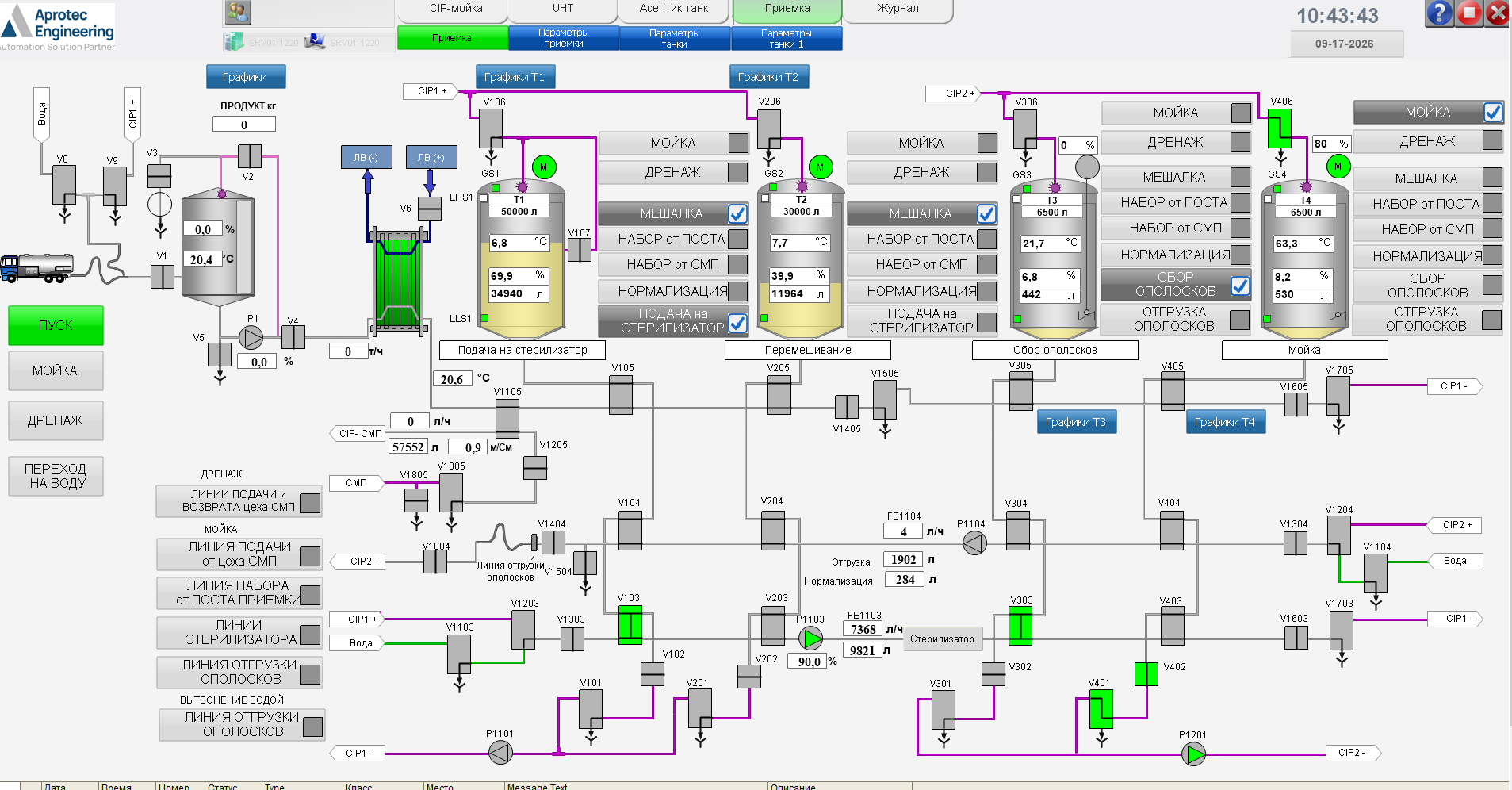
Task: Click pump P1103 speed field showing 90,0
Action: (x=807, y=662)
